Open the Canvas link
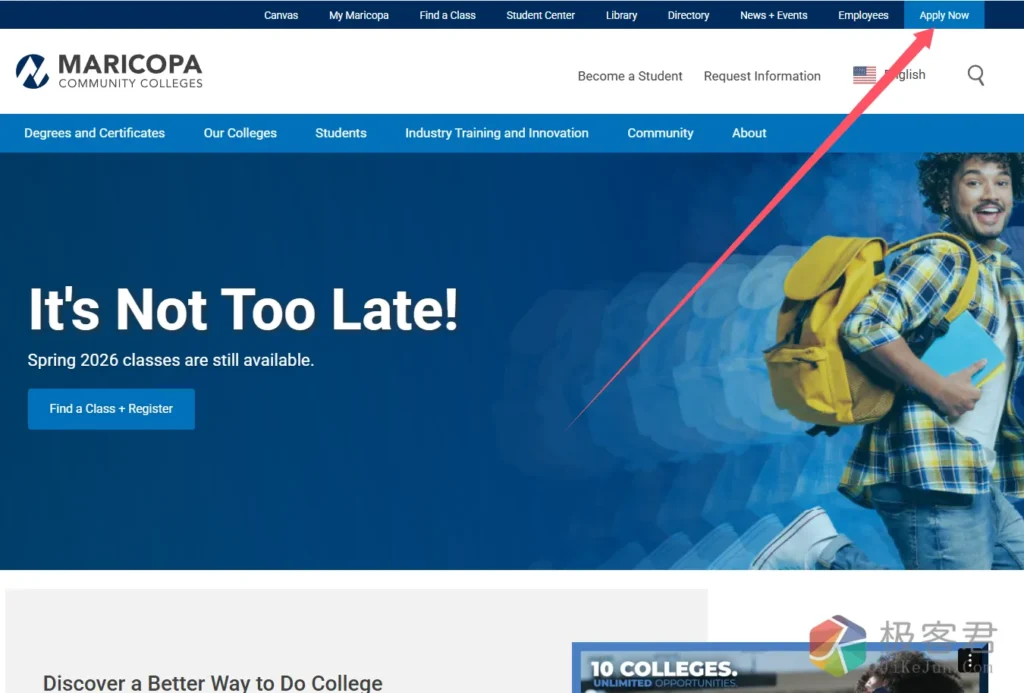 coord(281,15)
